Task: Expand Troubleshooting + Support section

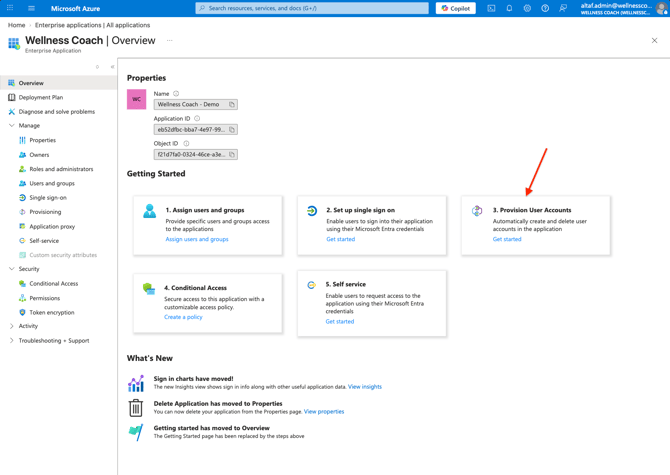Action: 12,341
